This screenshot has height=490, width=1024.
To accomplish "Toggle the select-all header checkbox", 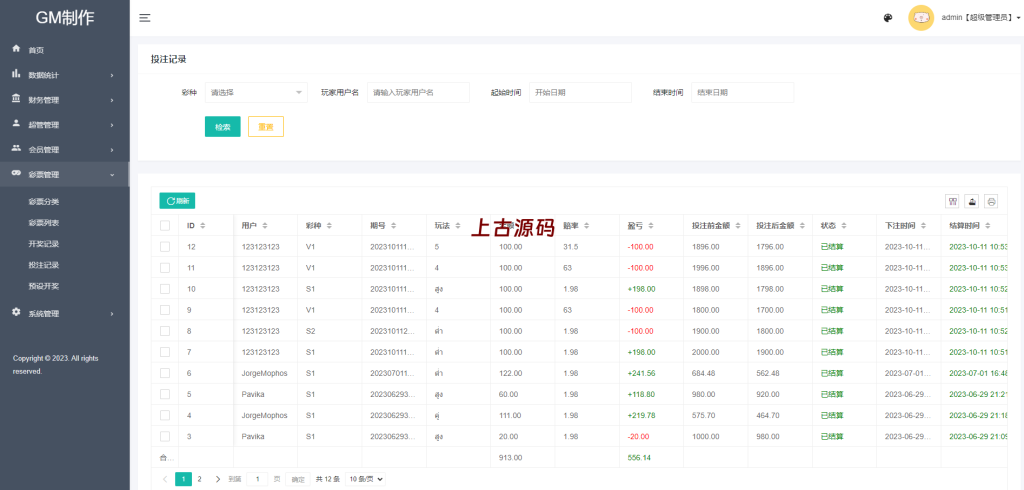I will [165, 225].
